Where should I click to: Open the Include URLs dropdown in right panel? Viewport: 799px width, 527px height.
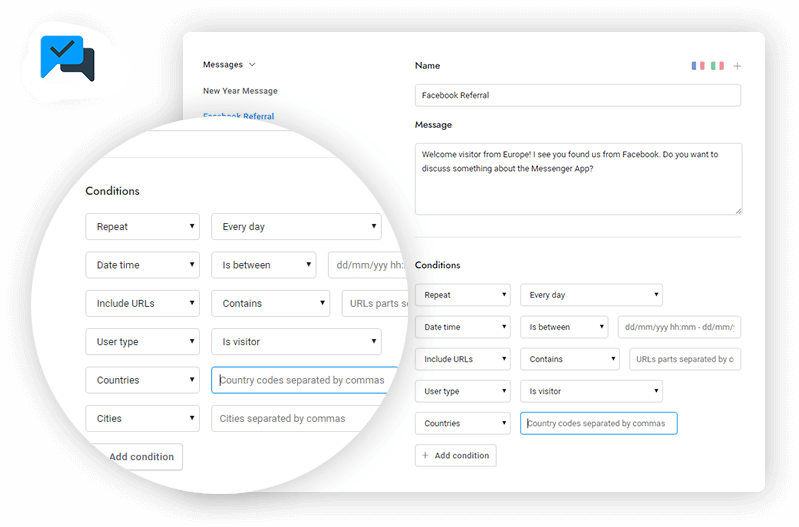point(462,359)
